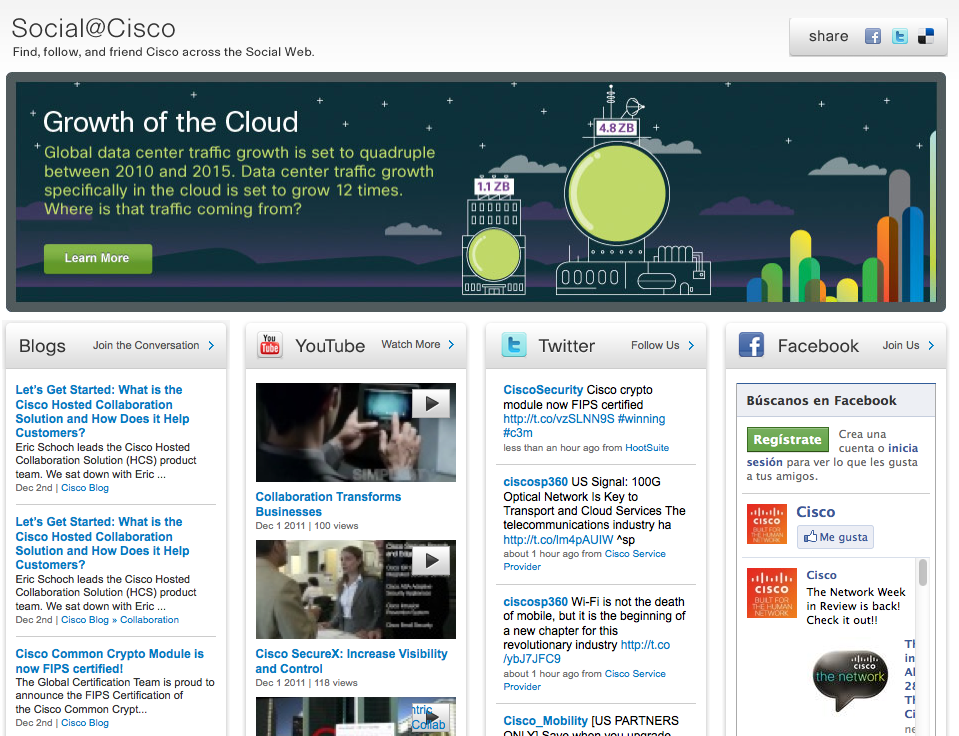
Task: Open first Let's Get Started blog post
Action: (102, 411)
